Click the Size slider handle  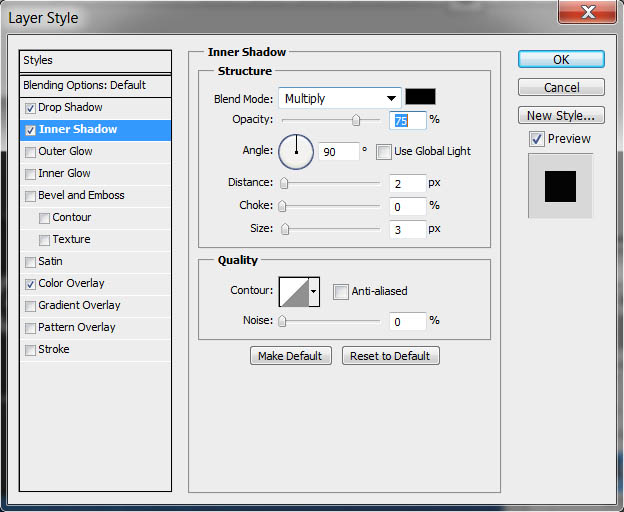[x=285, y=229]
